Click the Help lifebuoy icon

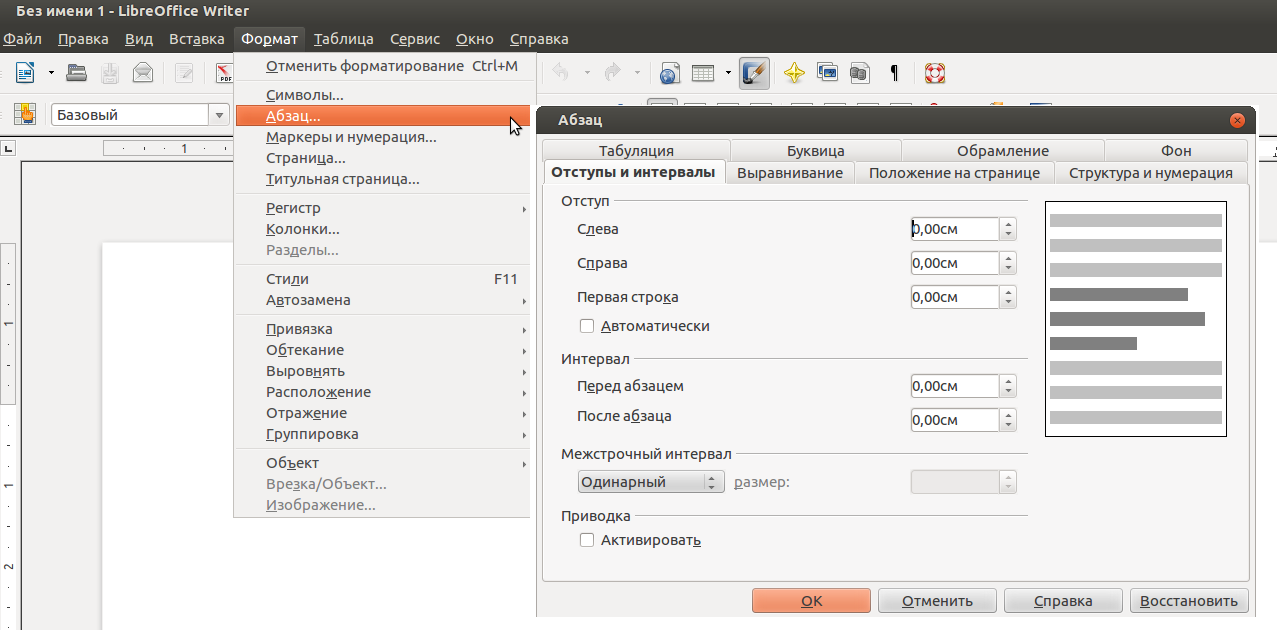pos(935,73)
